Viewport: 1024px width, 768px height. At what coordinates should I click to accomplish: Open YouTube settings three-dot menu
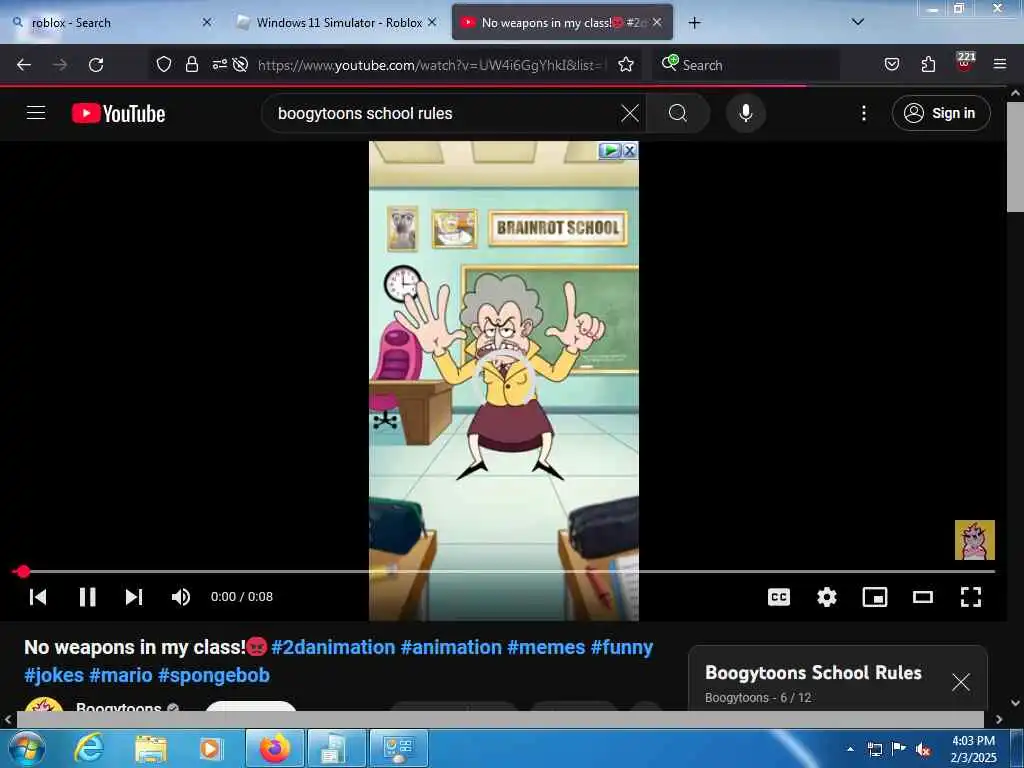[x=863, y=113]
